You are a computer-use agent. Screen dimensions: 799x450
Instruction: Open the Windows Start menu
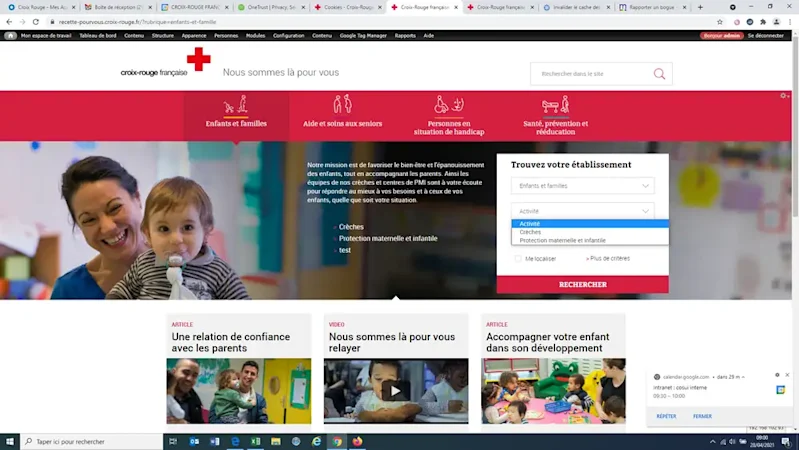pyautogui.click(x=10, y=441)
